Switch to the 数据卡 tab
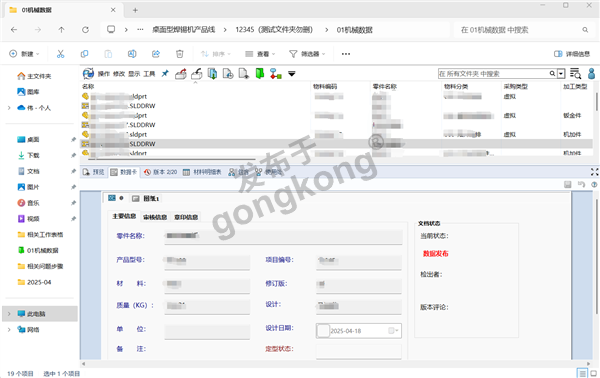The width and height of the screenshot is (600, 378). 124,172
